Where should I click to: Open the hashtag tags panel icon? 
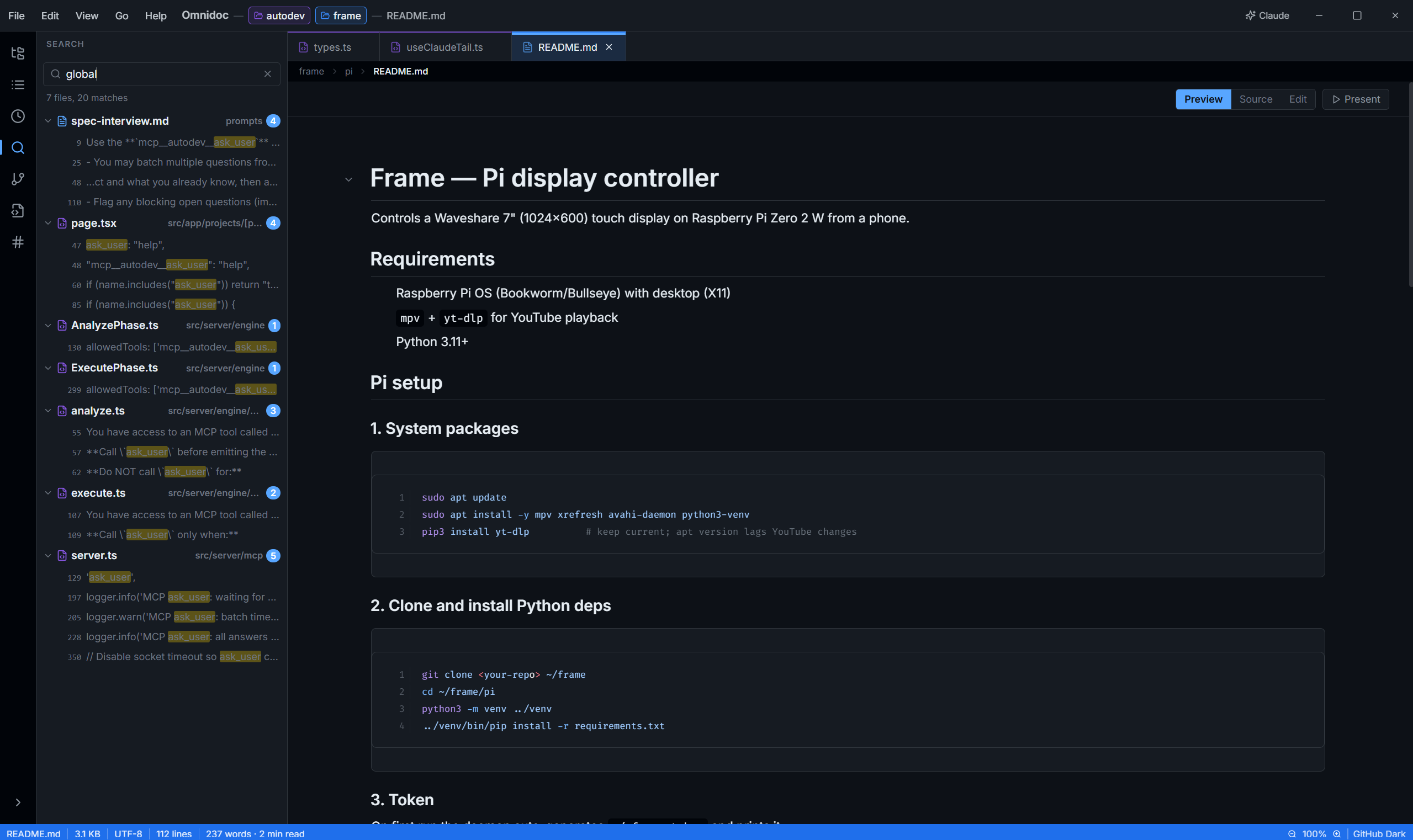[18, 242]
